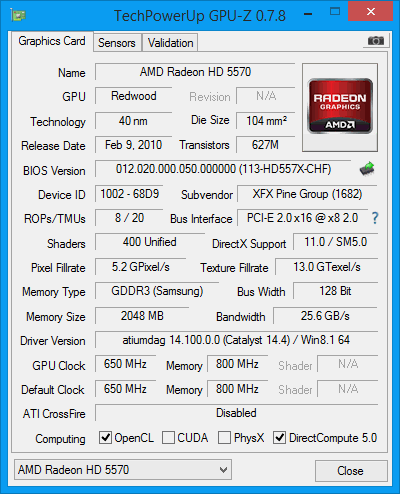Click the Close button
This screenshot has height=494, width=400.
pos(351,471)
